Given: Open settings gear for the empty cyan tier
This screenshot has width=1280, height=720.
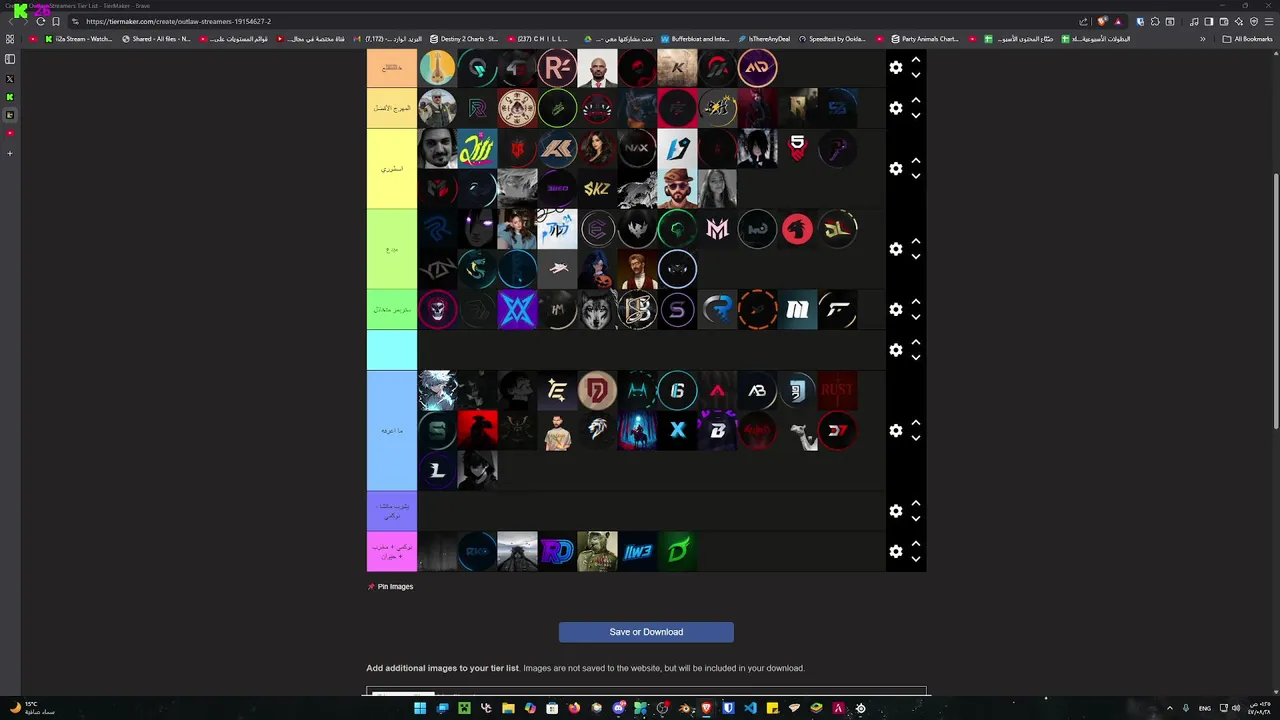Looking at the screenshot, I should (896, 350).
